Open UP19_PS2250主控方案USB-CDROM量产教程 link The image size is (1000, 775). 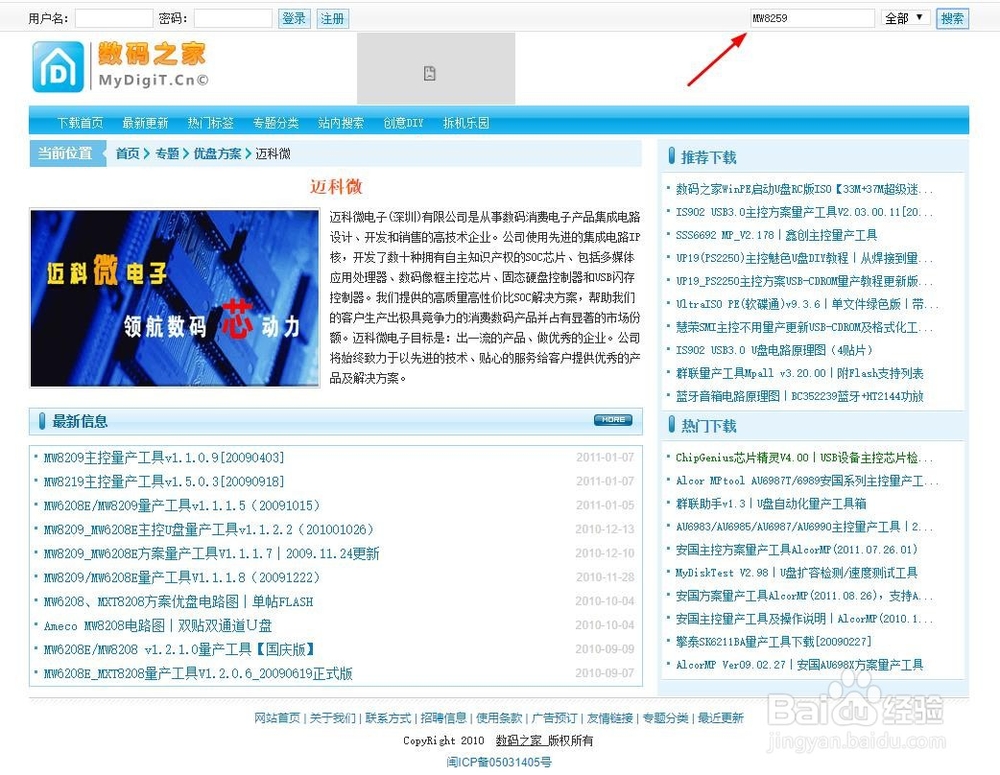pyautogui.click(x=804, y=281)
